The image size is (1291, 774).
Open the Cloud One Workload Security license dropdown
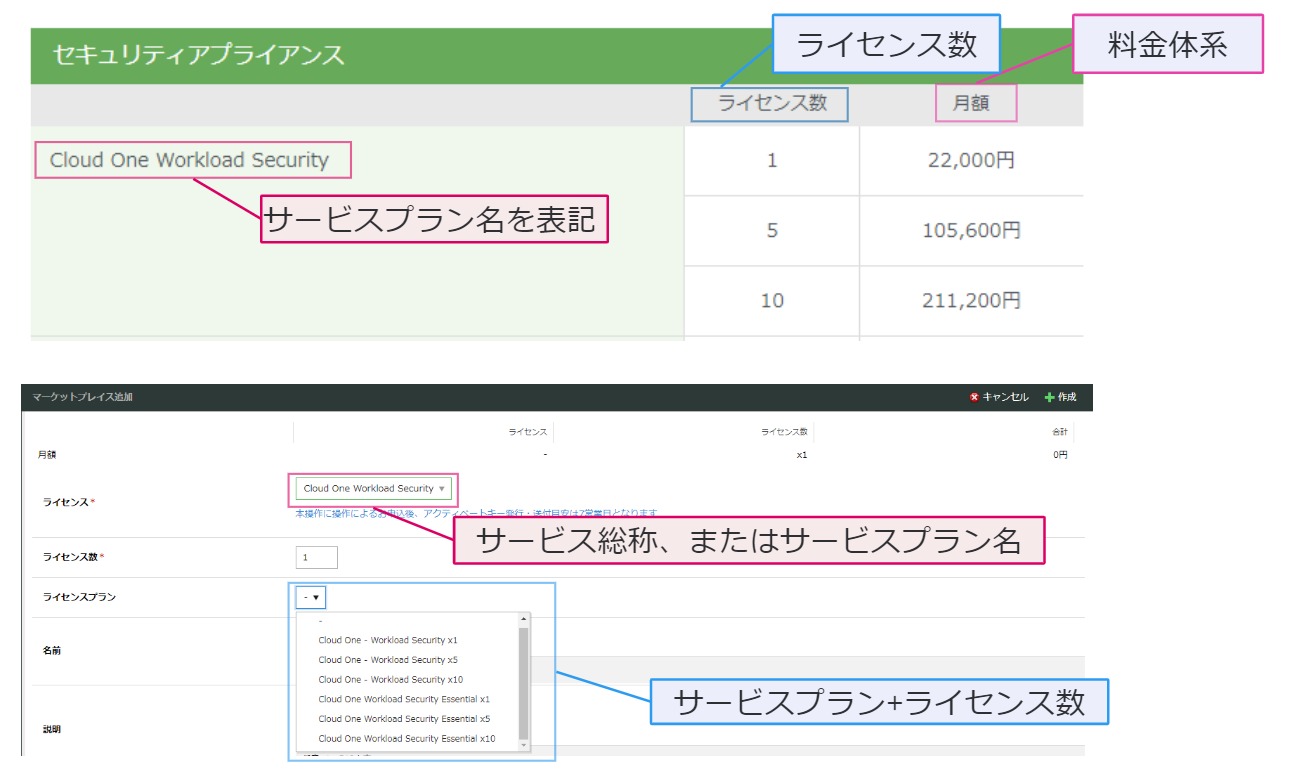(373, 489)
